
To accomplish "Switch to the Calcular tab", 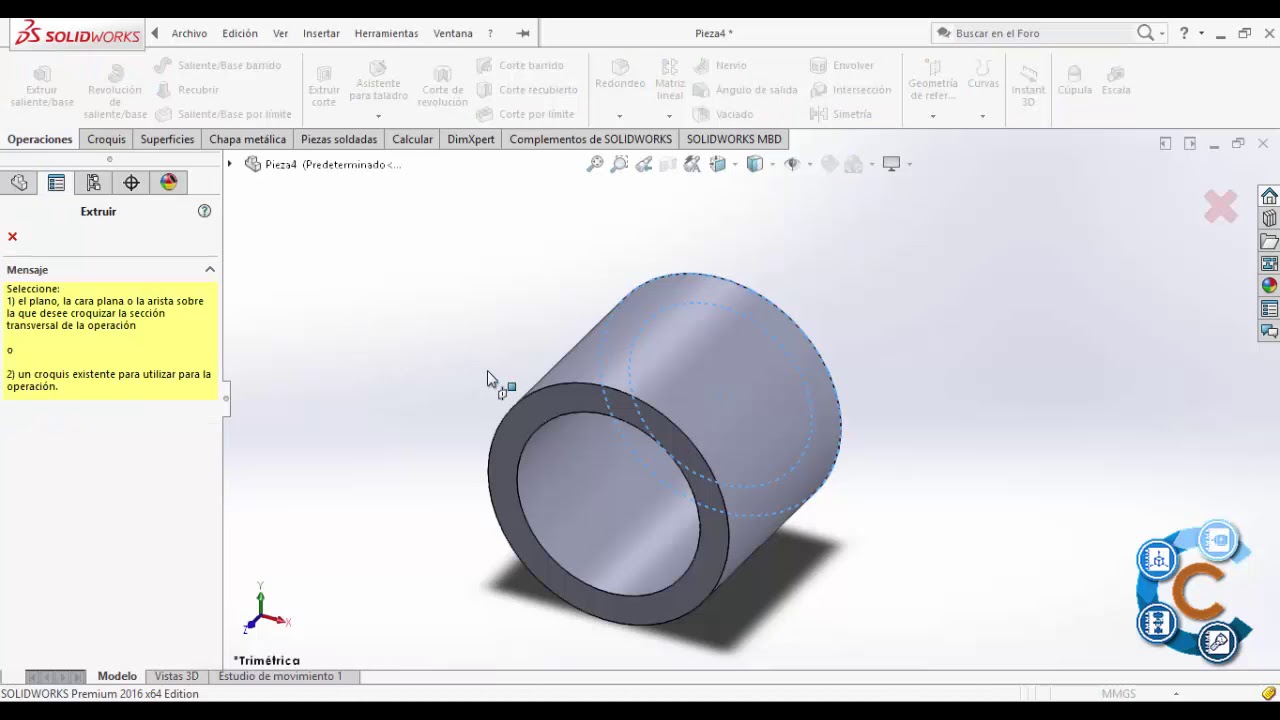I will 412,139.
